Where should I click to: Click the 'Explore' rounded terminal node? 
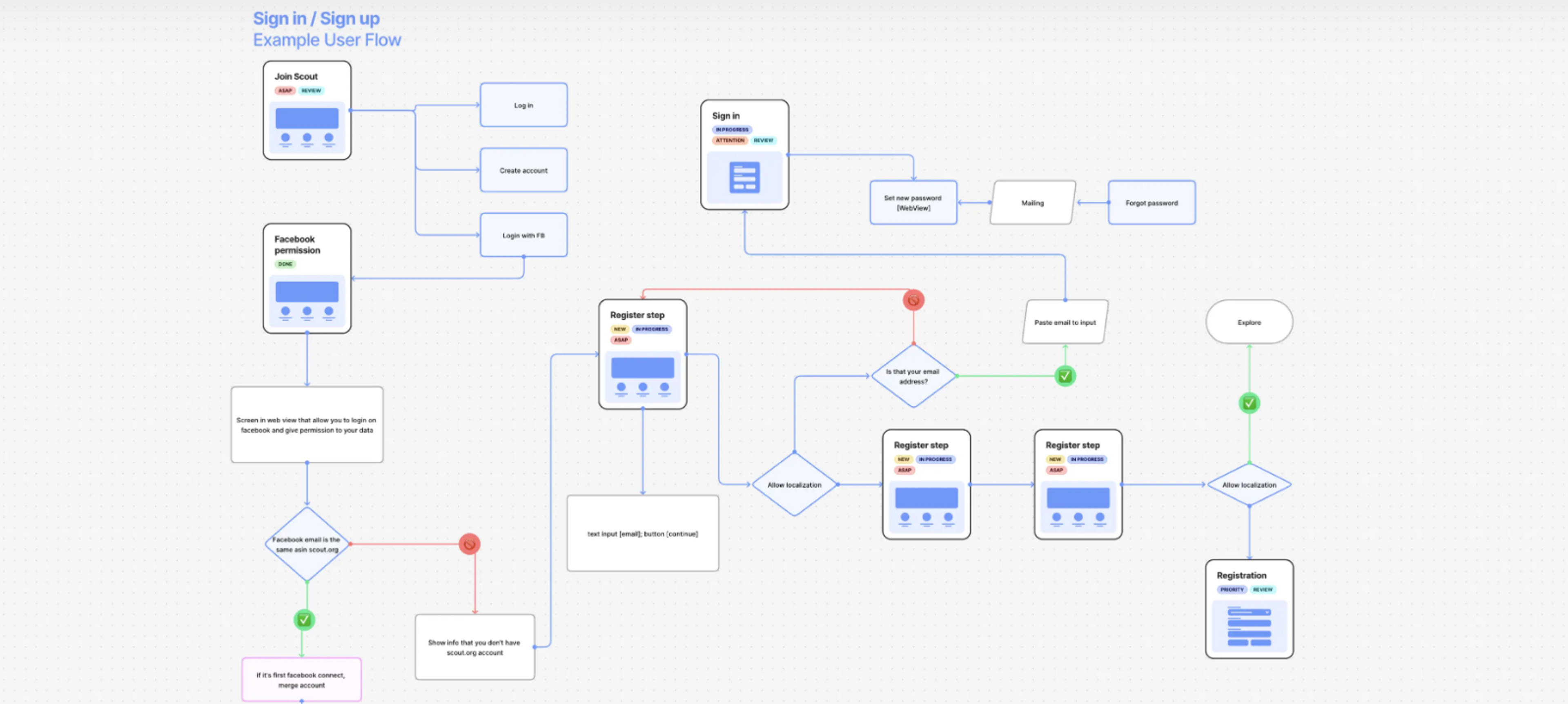(x=1249, y=322)
